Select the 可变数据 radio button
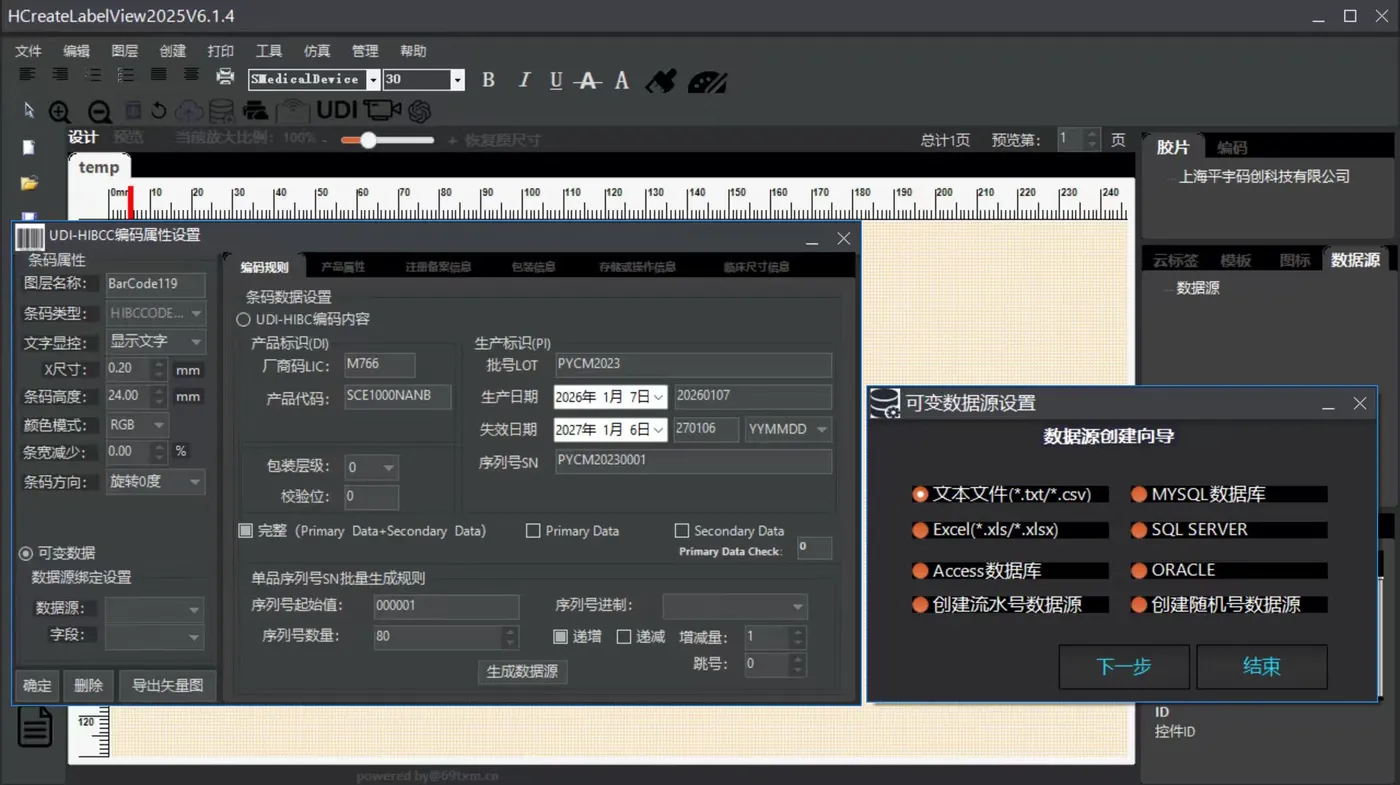 26,553
